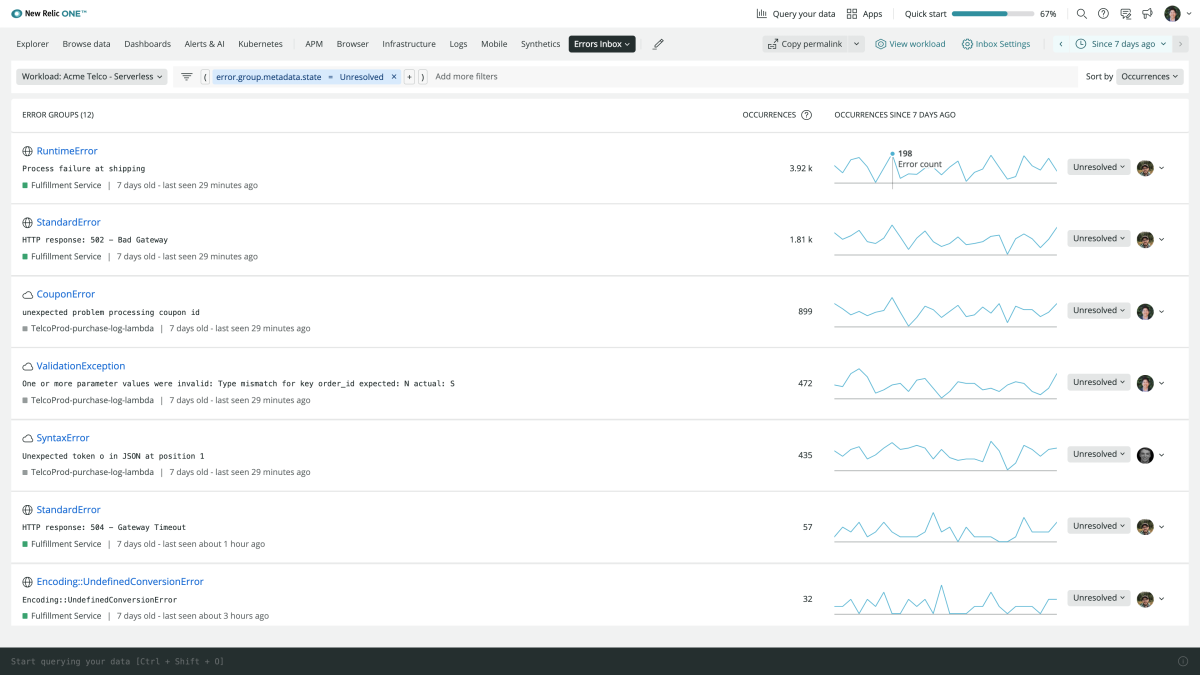
Task: Open Errors Inbox tab menu
Action: [602, 44]
